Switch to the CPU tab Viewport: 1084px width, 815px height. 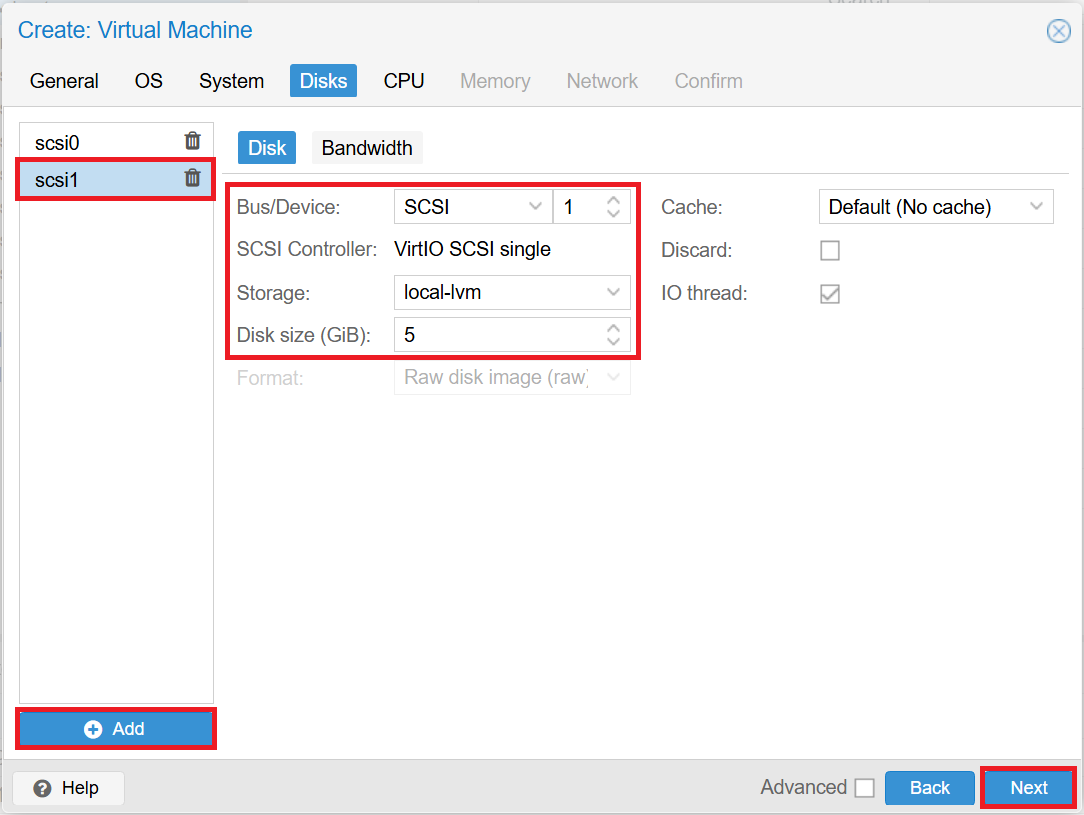coord(403,81)
